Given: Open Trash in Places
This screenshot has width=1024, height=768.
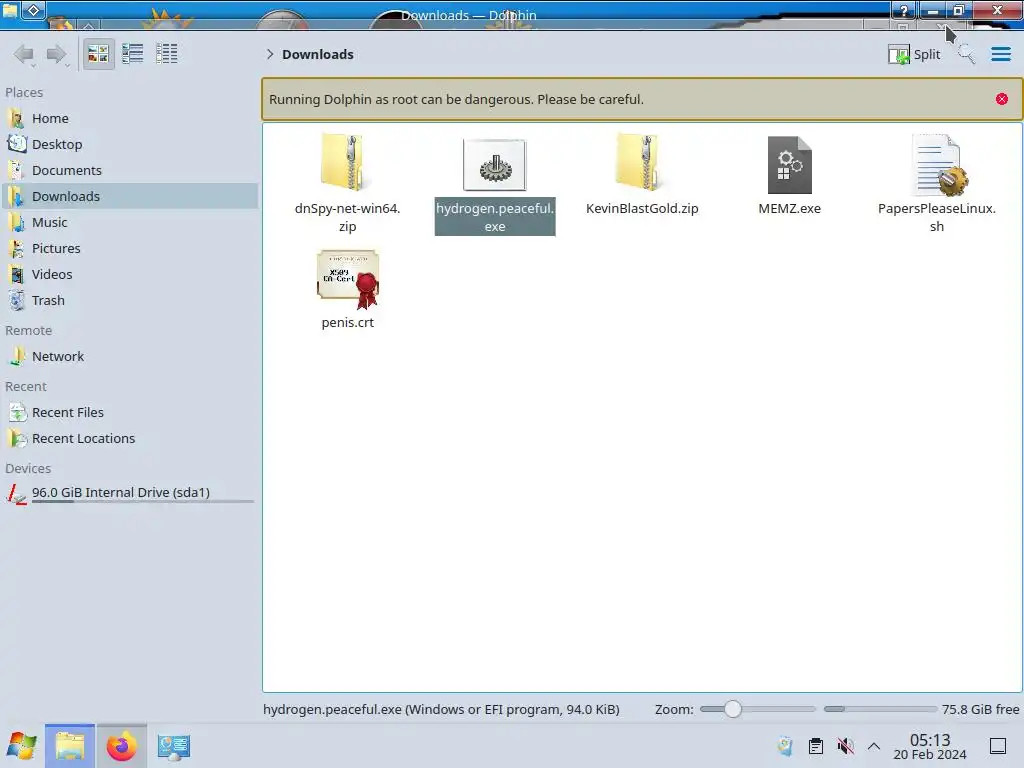Looking at the screenshot, I should [129, 300].
